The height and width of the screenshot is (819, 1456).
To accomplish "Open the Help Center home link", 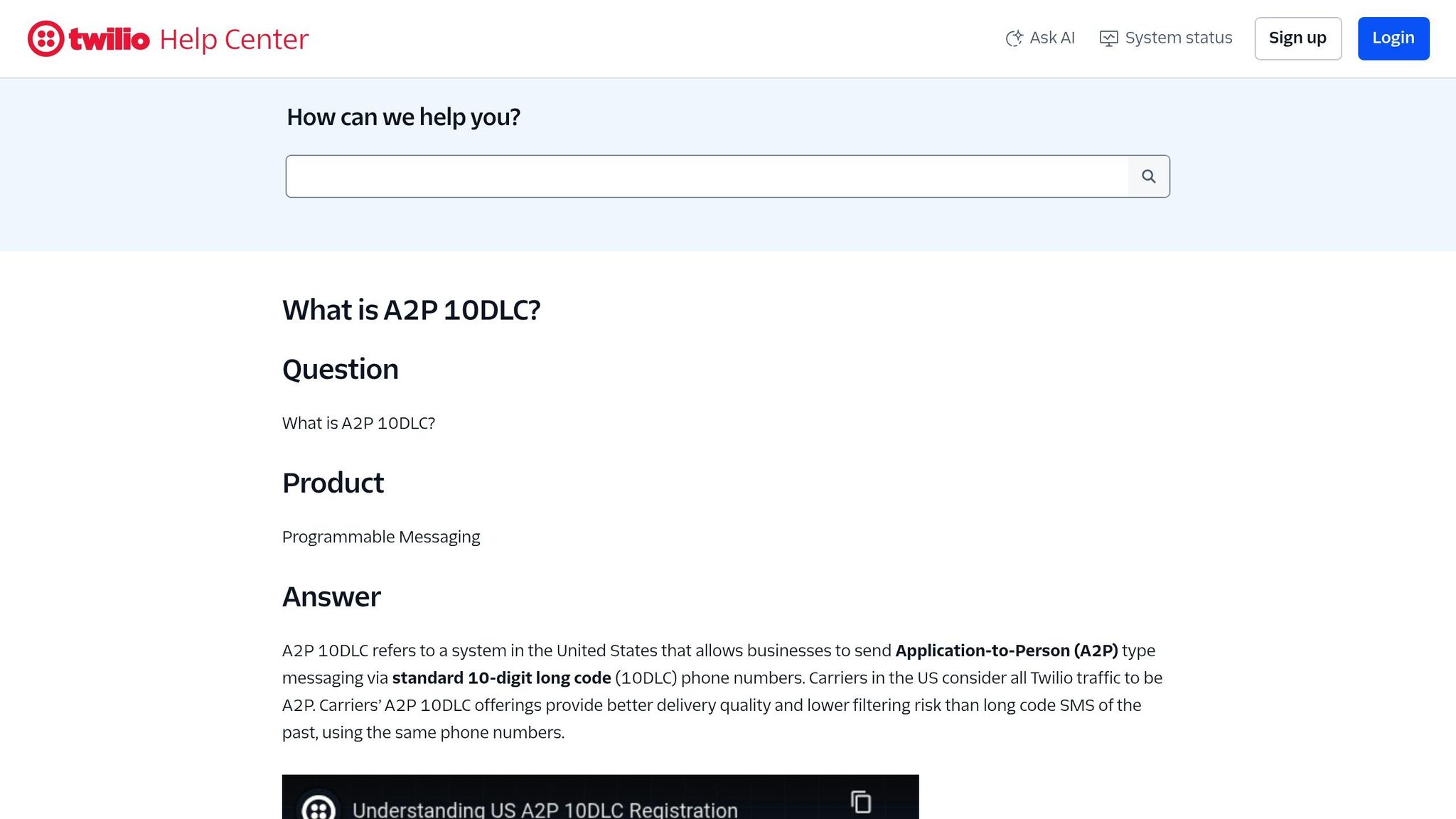I will tap(234, 39).
